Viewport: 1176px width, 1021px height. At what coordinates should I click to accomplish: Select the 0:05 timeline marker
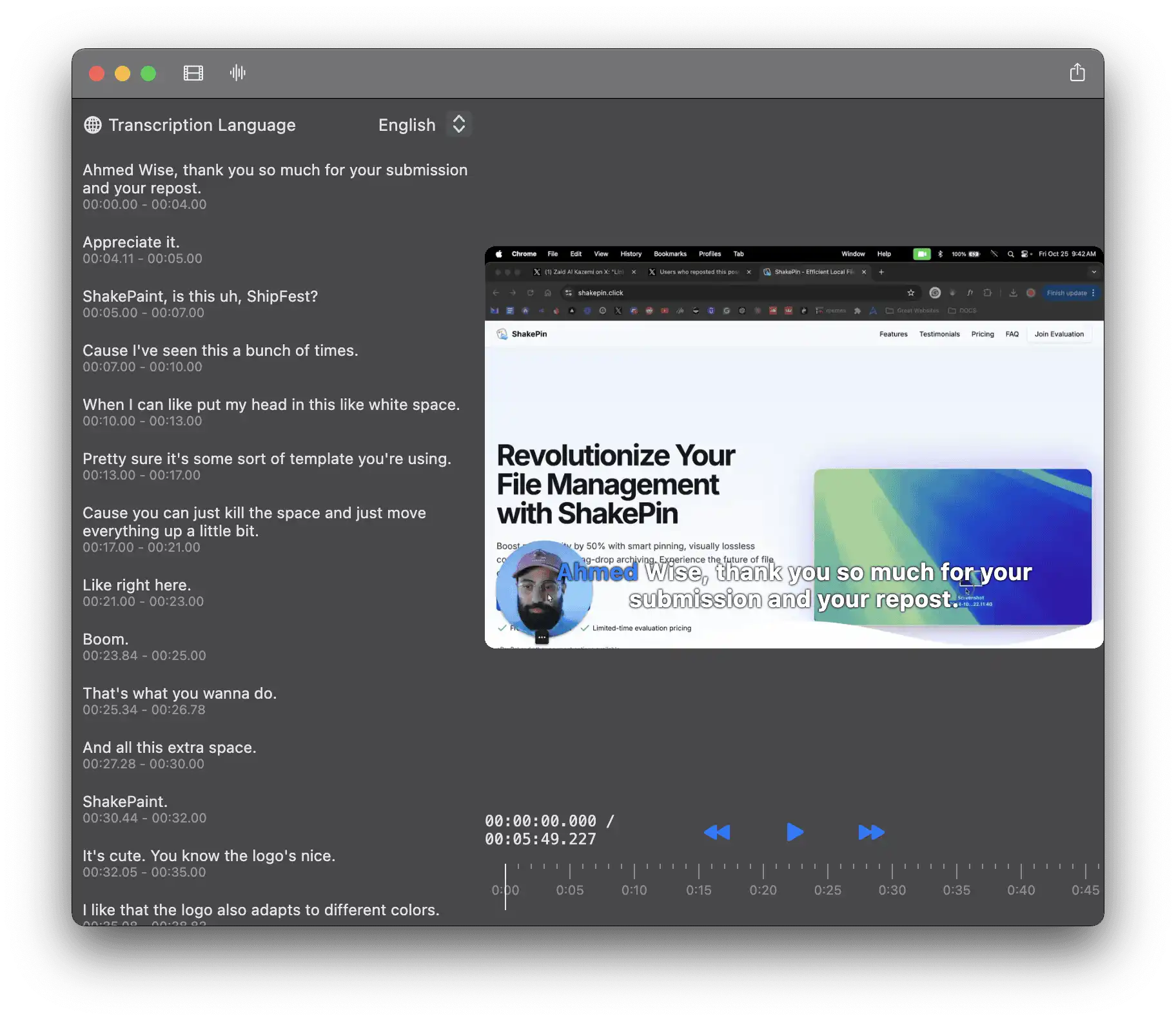[570, 890]
